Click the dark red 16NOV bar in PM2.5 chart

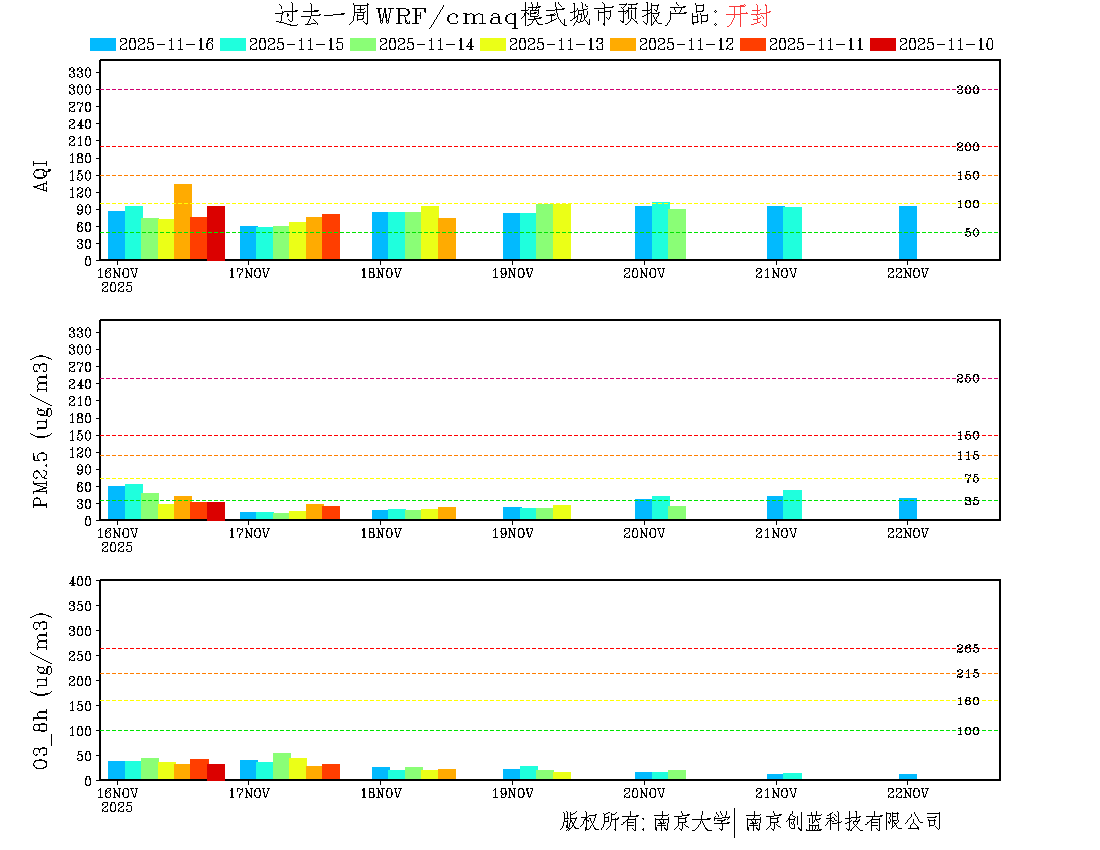tap(216, 510)
